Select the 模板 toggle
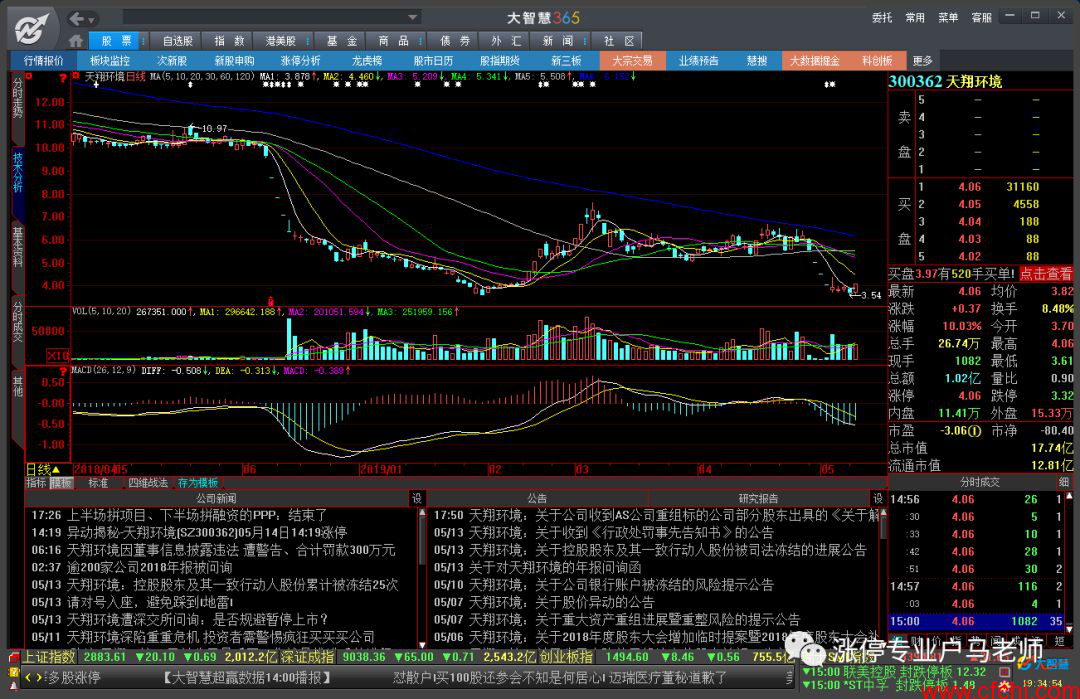The width and height of the screenshot is (1080, 699). (x=61, y=483)
